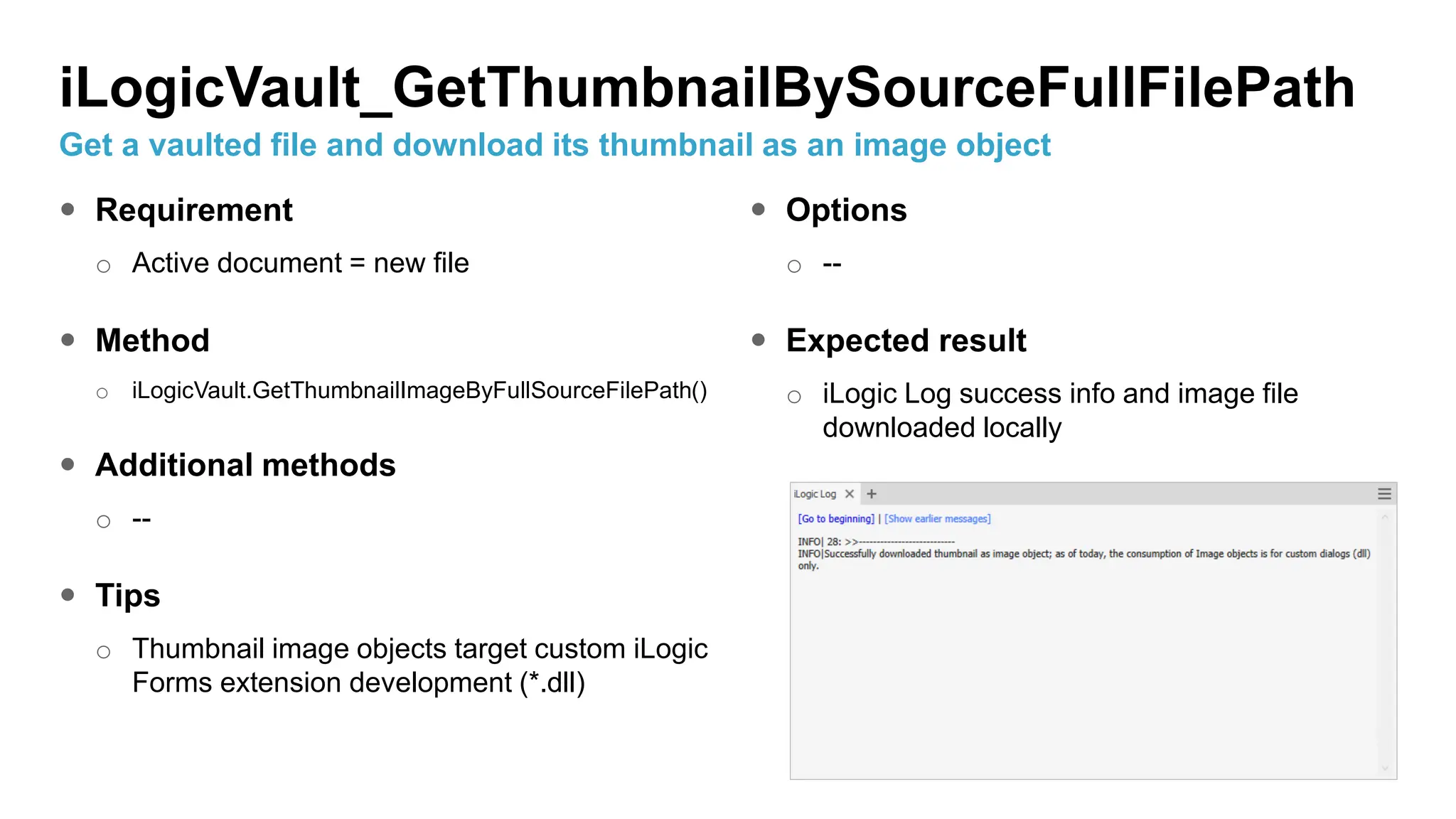
Task: Select the Active document = new file text
Action: pyautogui.click(x=300, y=263)
